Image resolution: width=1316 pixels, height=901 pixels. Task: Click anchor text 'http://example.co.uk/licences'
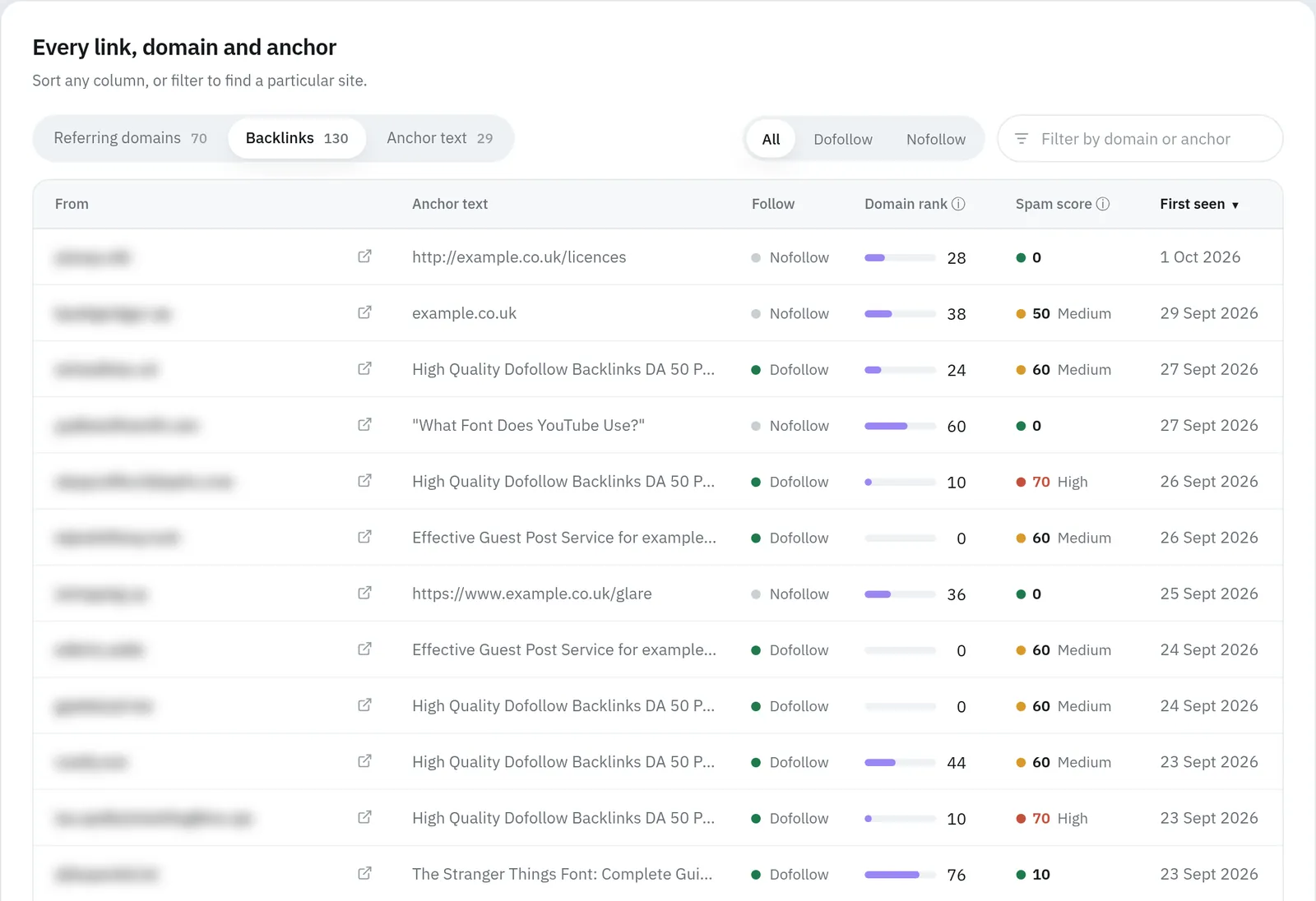click(x=519, y=257)
